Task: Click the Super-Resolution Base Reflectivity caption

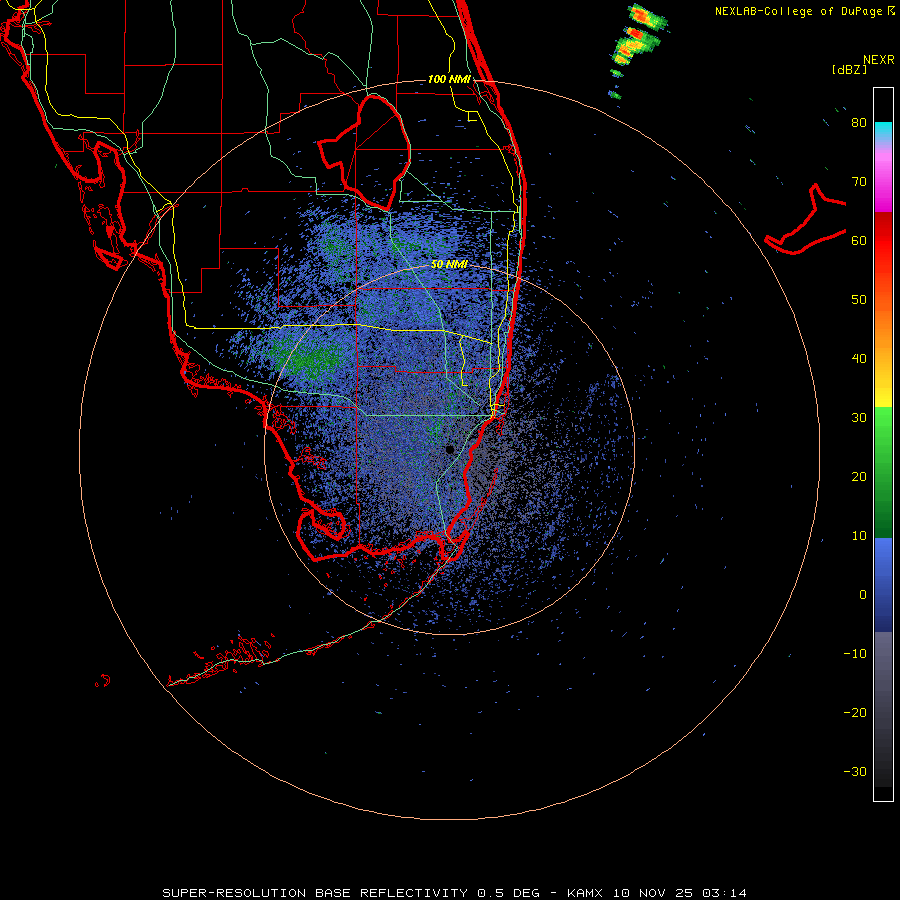Action: point(454,893)
